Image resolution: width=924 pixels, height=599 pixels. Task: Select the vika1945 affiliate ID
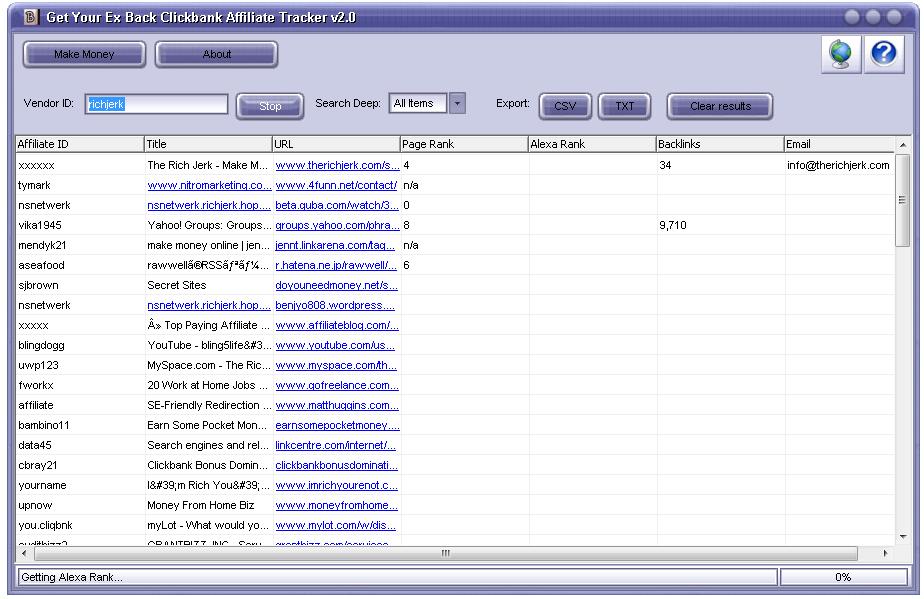tap(39, 226)
